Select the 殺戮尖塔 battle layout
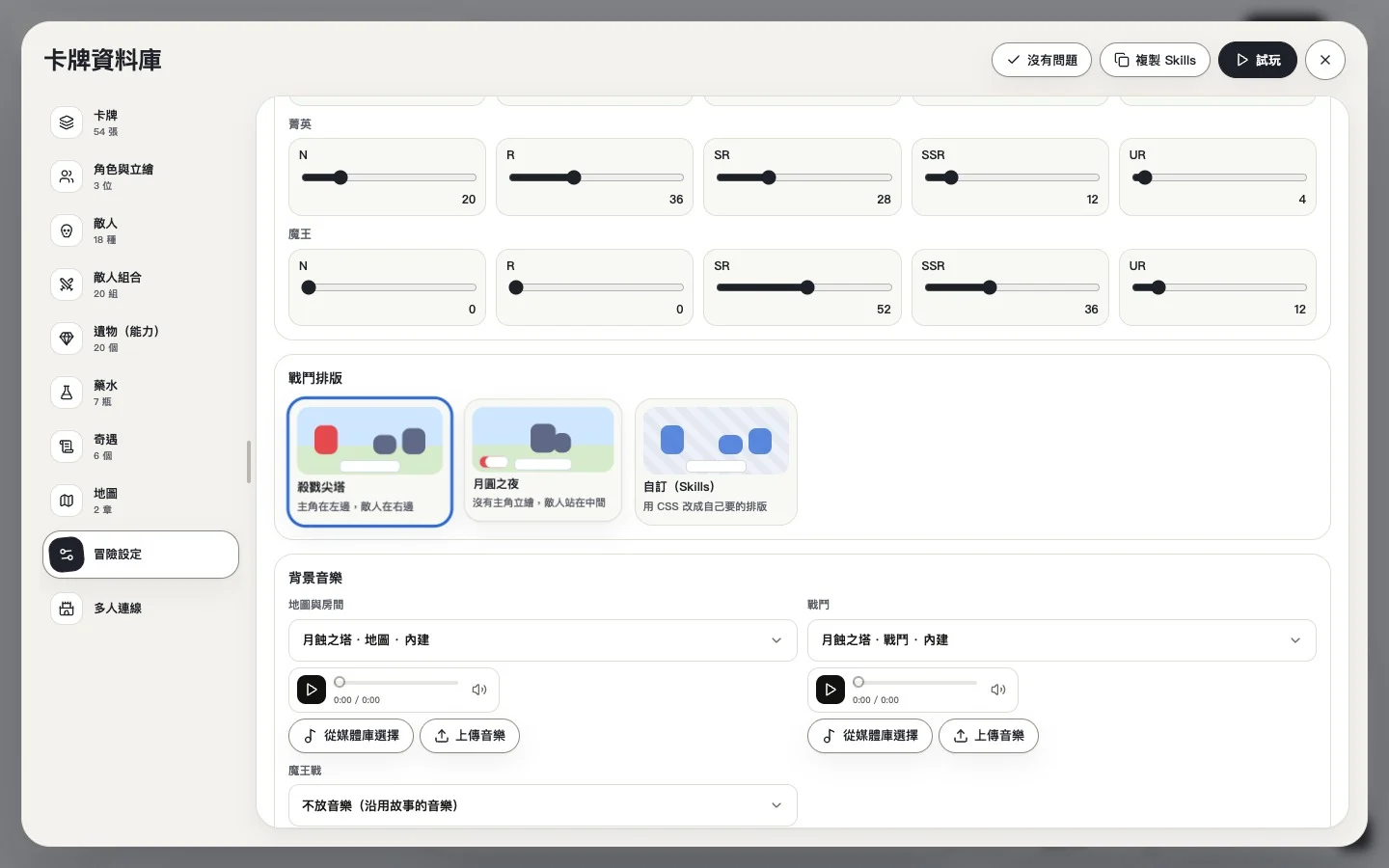This screenshot has height=868, width=1389. [x=369, y=462]
